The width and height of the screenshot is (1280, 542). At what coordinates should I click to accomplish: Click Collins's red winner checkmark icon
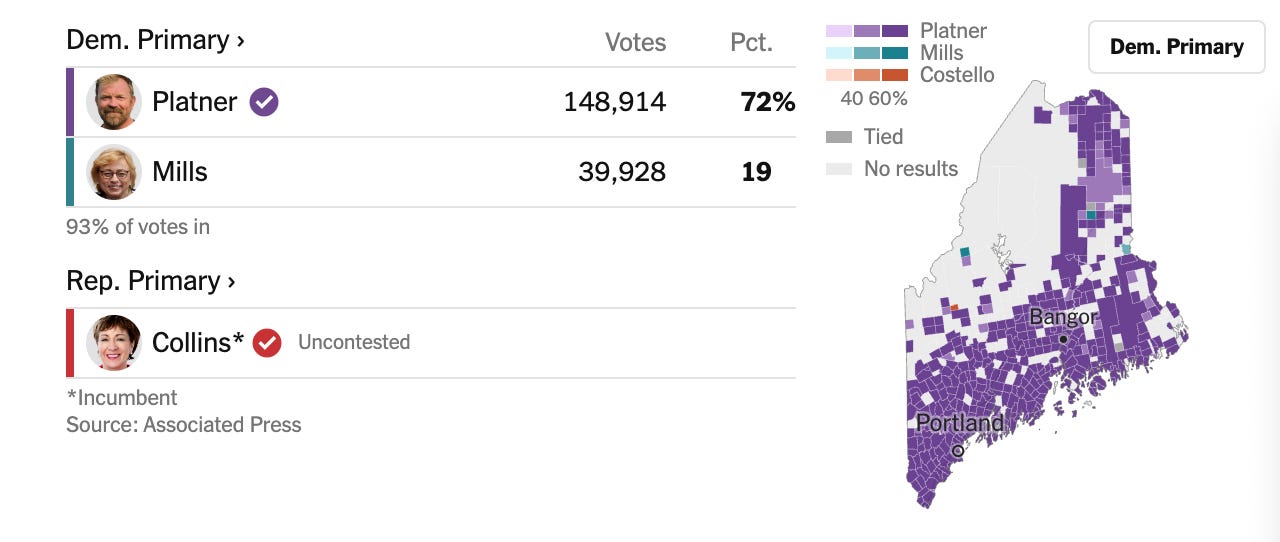[x=266, y=343]
